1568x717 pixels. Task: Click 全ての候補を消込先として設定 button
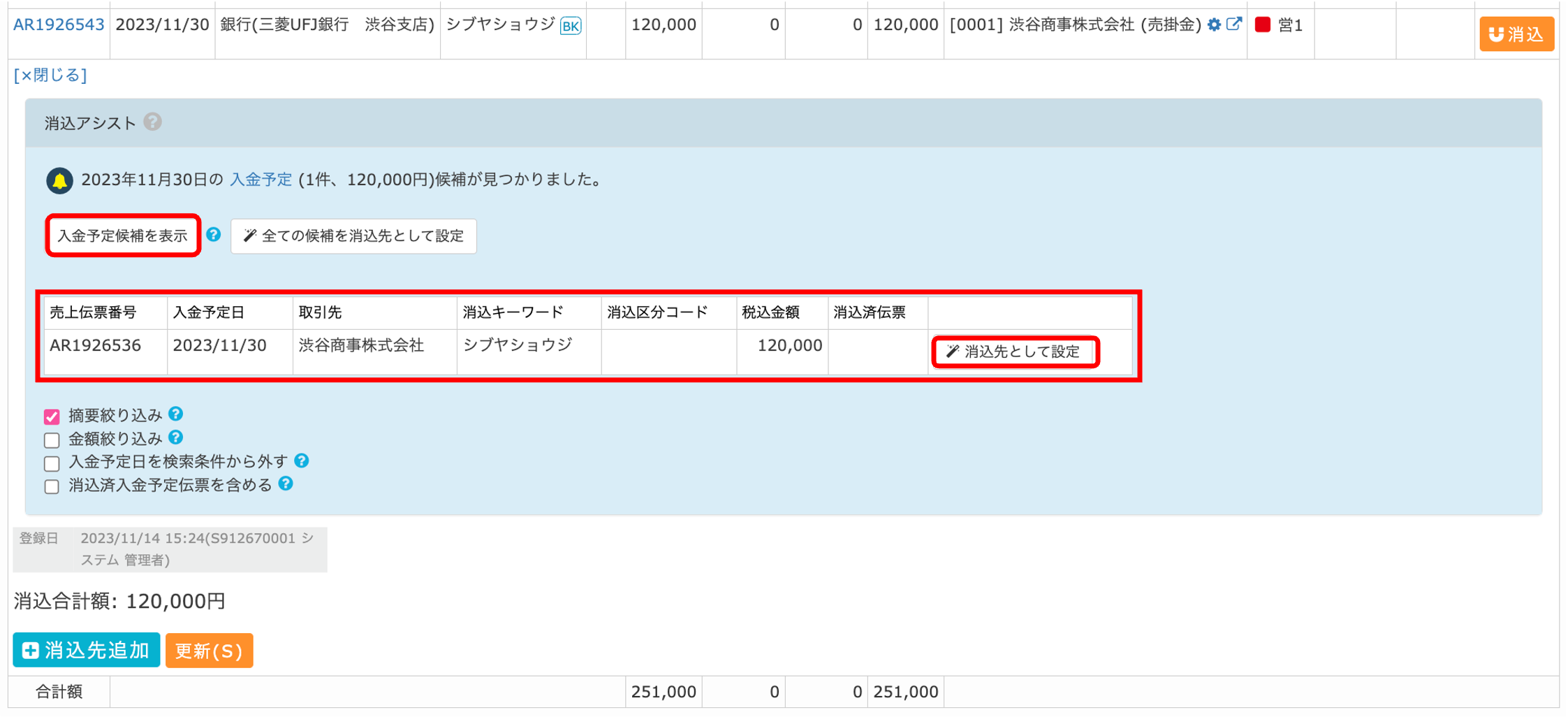[353, 236]
